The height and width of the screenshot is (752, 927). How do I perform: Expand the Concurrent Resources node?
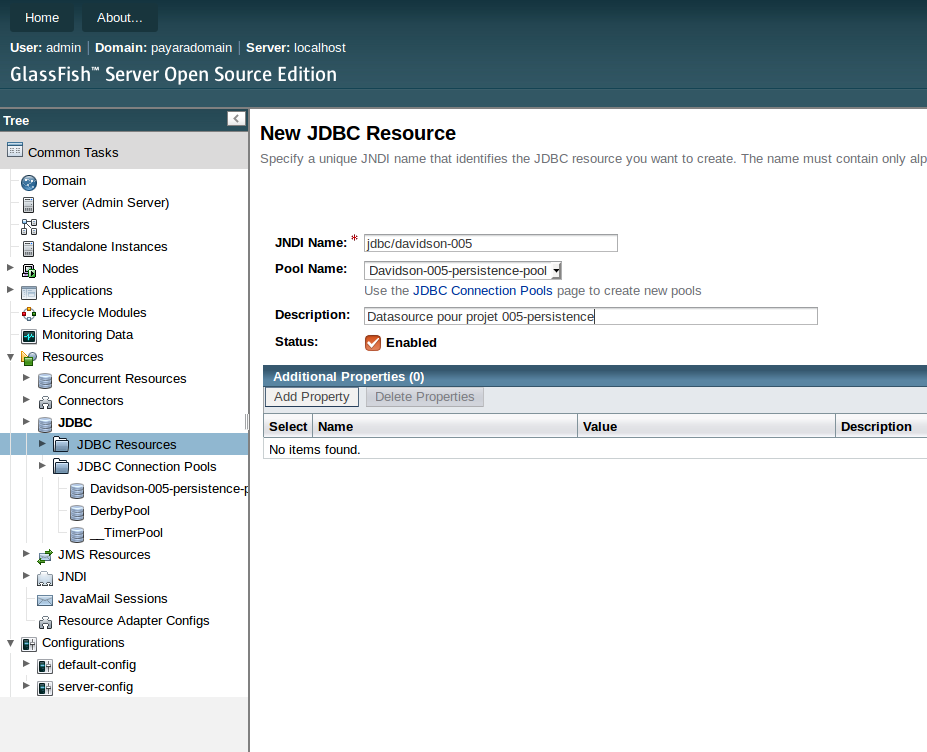point(26,377)
